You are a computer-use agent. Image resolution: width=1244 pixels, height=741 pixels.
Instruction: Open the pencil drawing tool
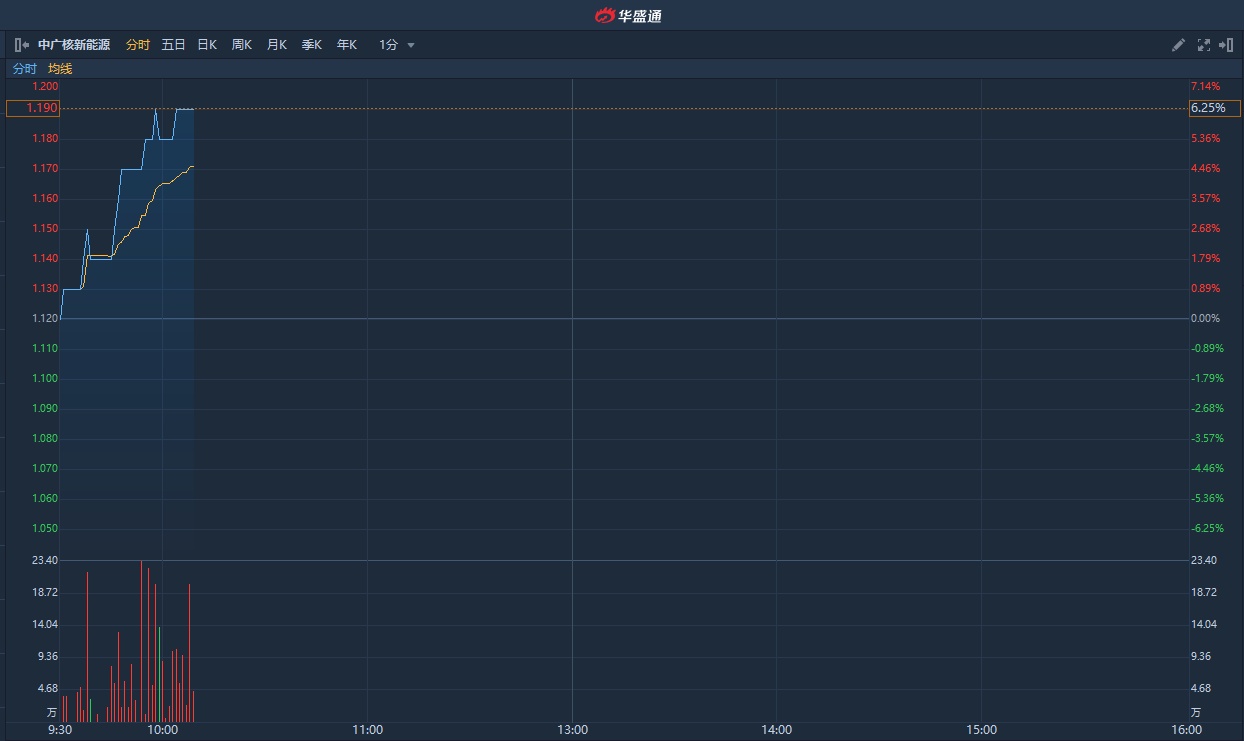(1178, 45)
